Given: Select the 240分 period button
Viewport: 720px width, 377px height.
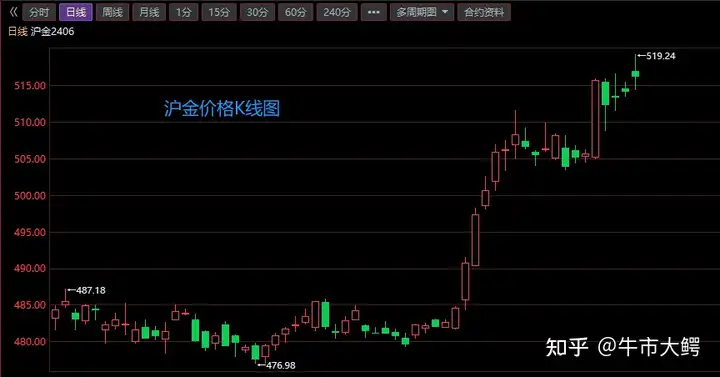Looking at the screenshot, I should pyautogui.click(x=337, y=12).
